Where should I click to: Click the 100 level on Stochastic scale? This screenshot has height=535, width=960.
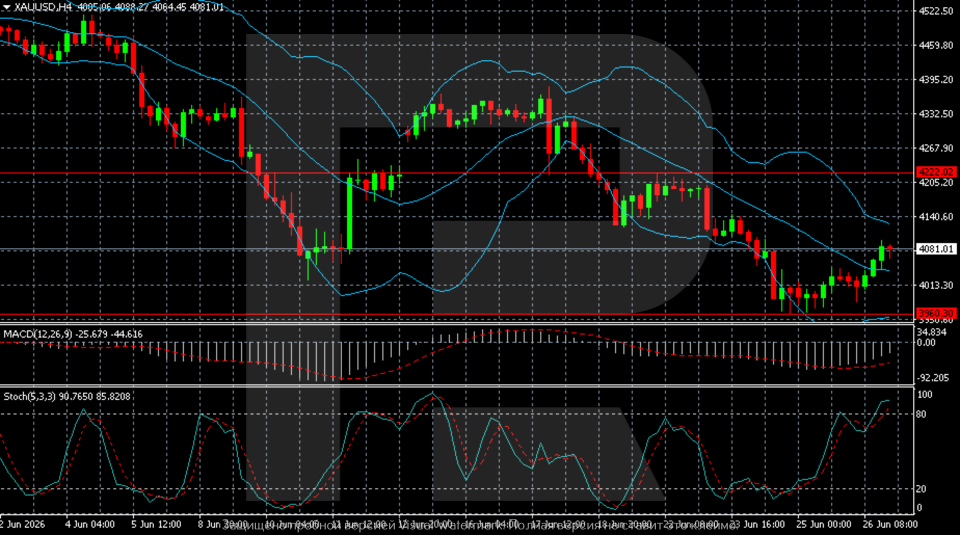point(925,395)
